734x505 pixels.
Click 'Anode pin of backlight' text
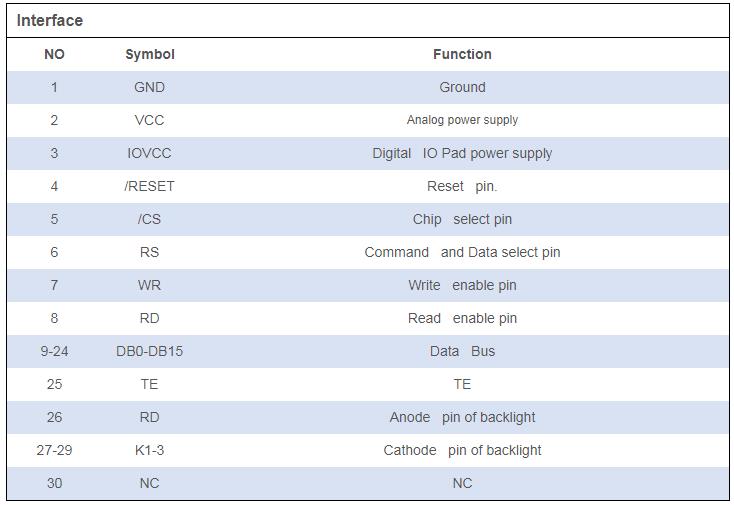(x=462, y=417)
